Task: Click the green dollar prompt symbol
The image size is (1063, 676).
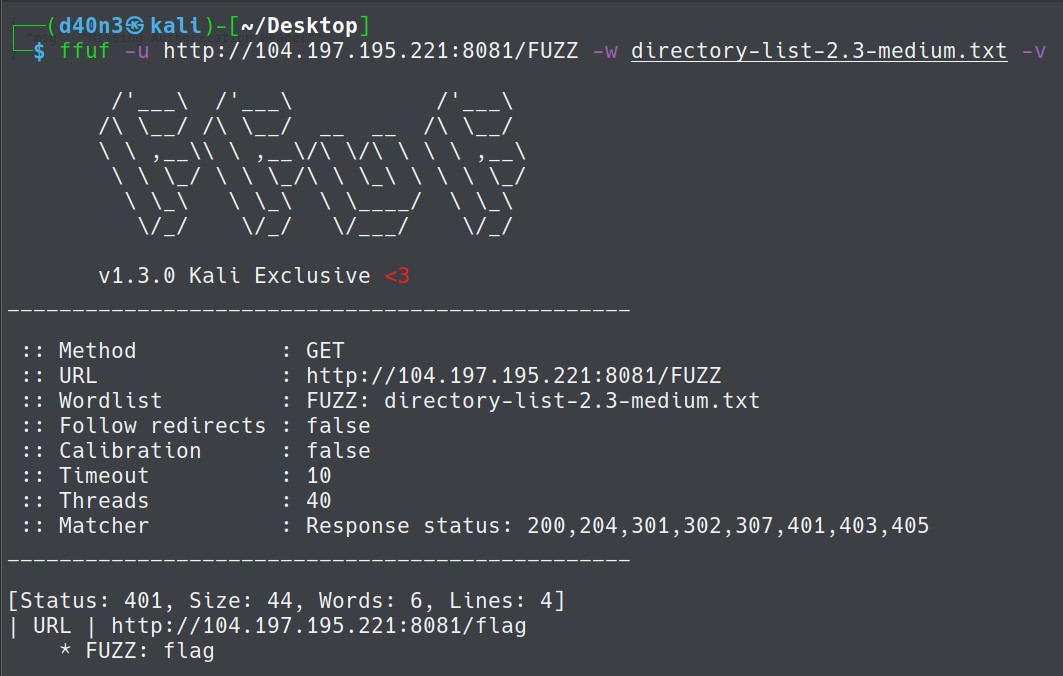Action: coord(39,51)
